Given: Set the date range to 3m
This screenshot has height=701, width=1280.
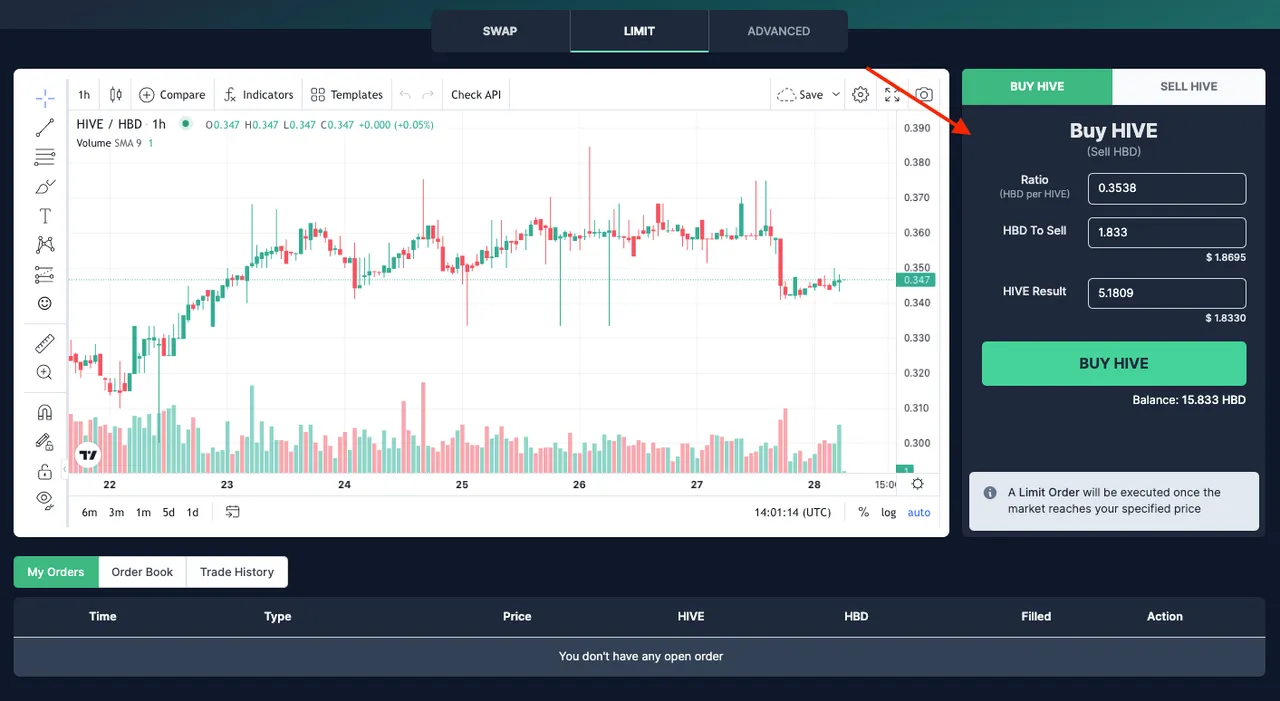Looking at the screenshot, I should coord(116,512).
